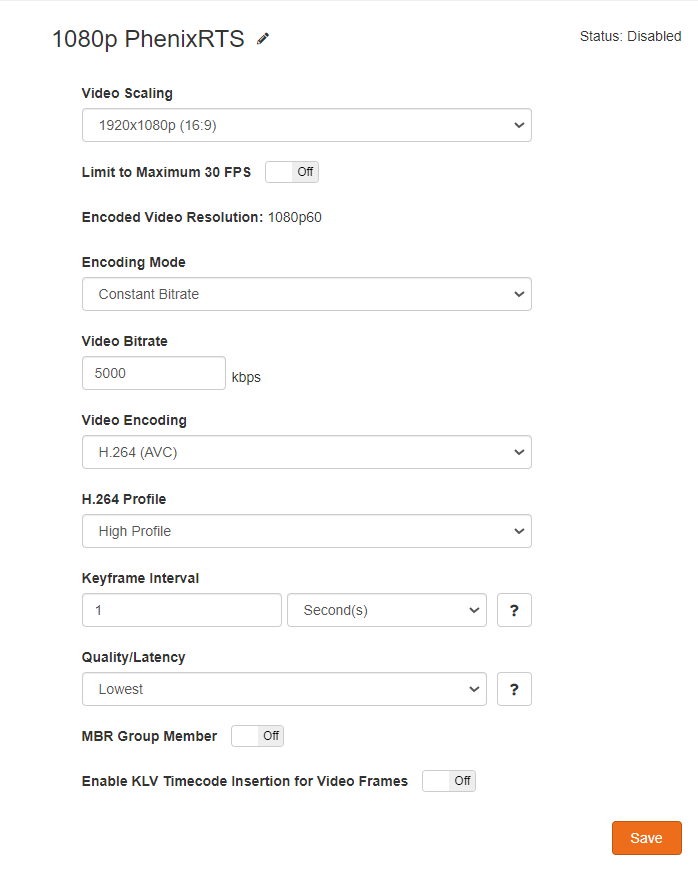698x874 pixels.
Task: Click the 1080p PhenixRTS title text
Action: point(148,39)
